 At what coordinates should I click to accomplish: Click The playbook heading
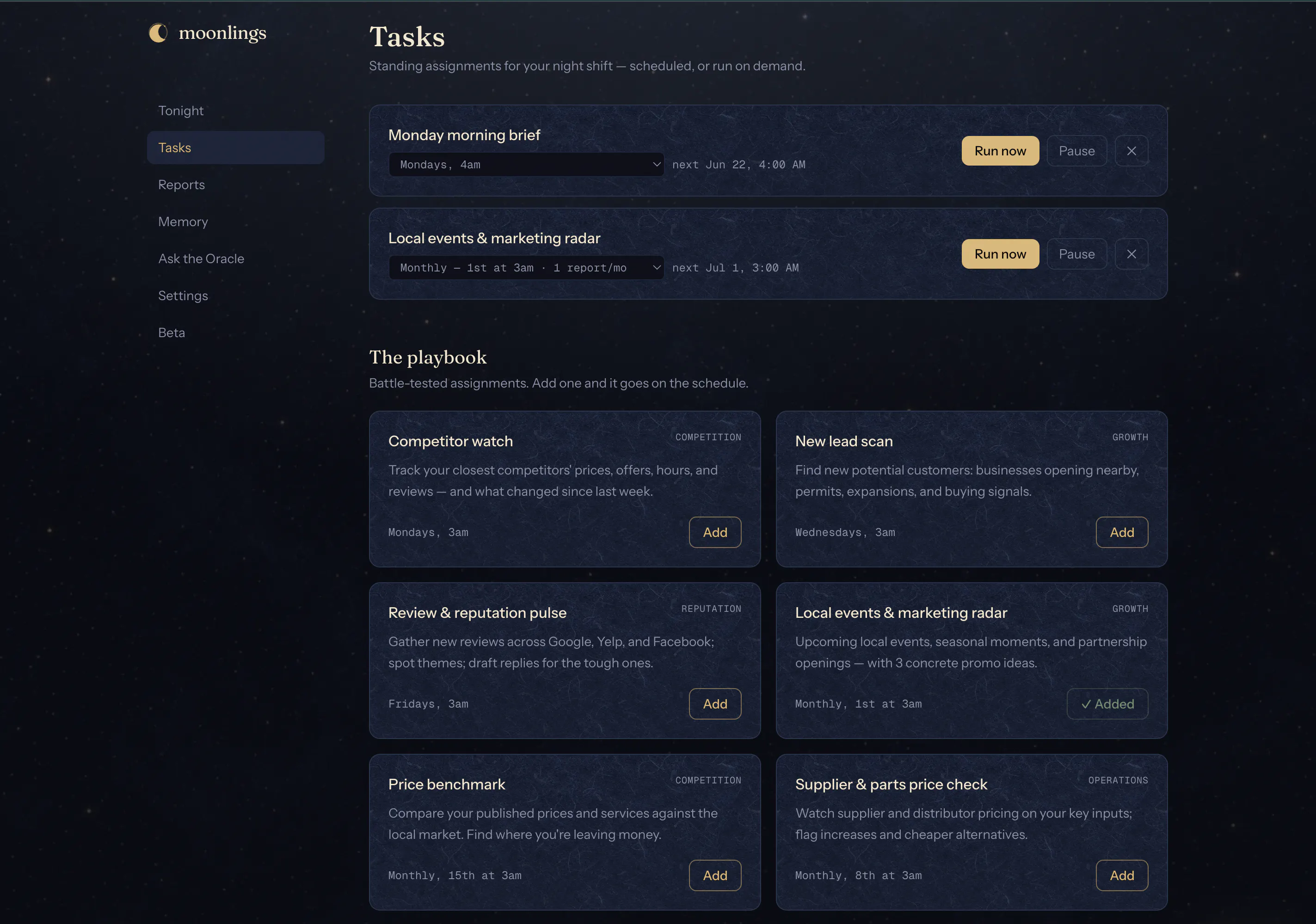(x=428, y=357)
